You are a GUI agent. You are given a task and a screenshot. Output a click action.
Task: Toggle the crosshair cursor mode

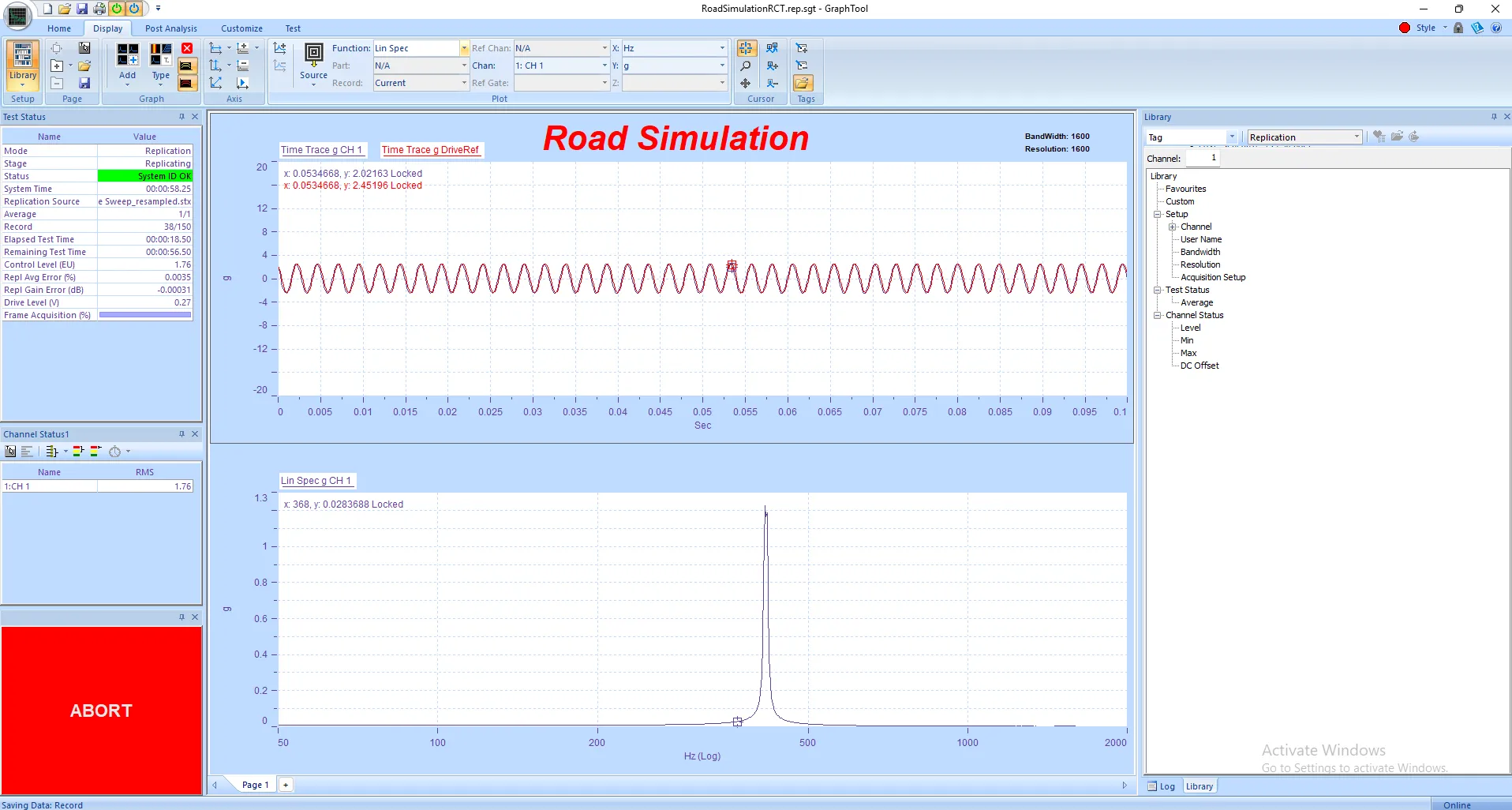(746, 48)
